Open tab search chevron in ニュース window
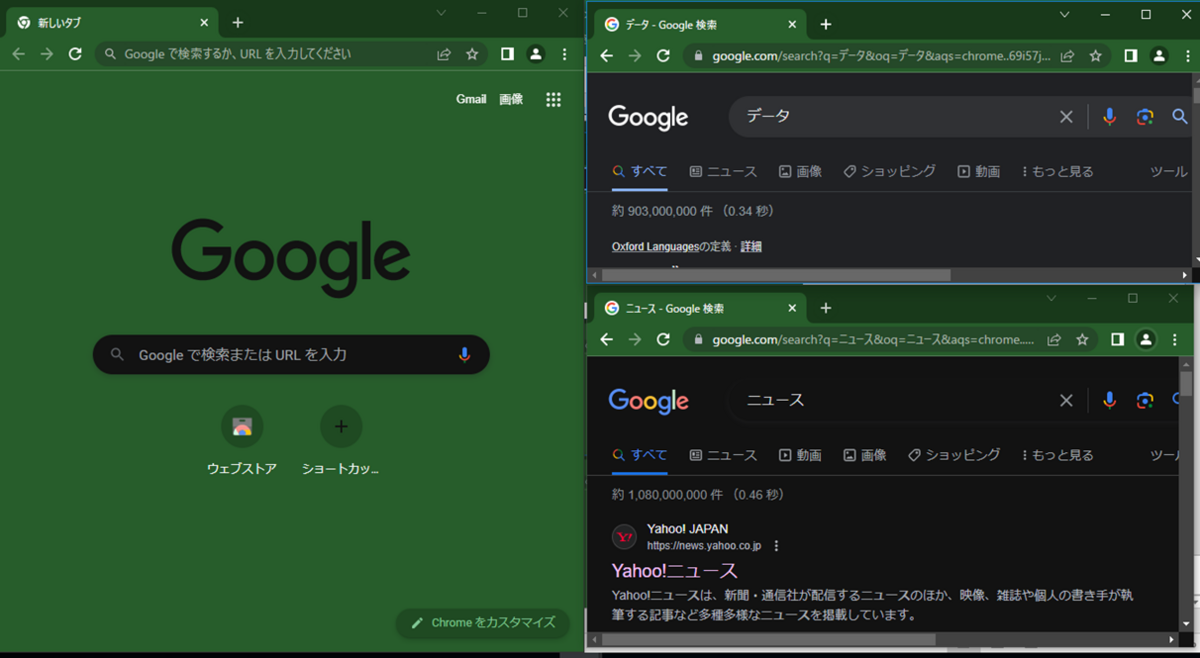Viewport: 1200px width, 658px height. tap(1051, 298)
